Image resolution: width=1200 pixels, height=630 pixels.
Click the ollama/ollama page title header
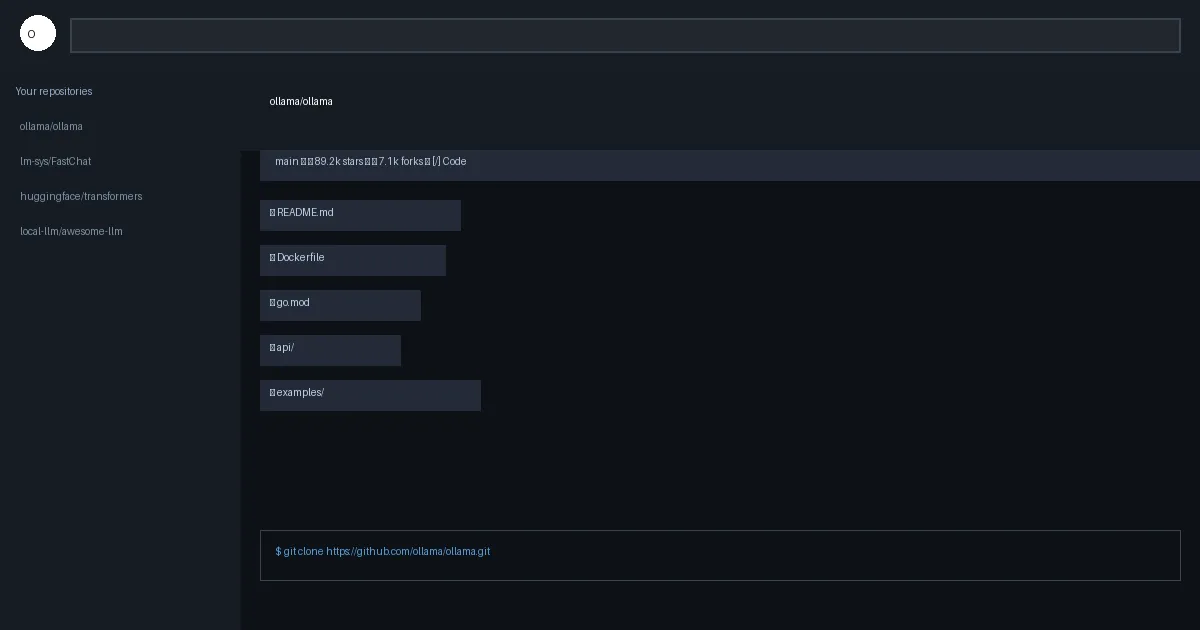tap(301, 101)
